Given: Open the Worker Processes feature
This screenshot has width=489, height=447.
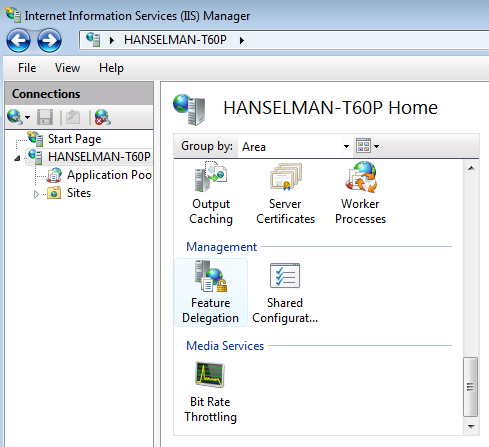Looking at the screenshot, I should click(360, 193).
